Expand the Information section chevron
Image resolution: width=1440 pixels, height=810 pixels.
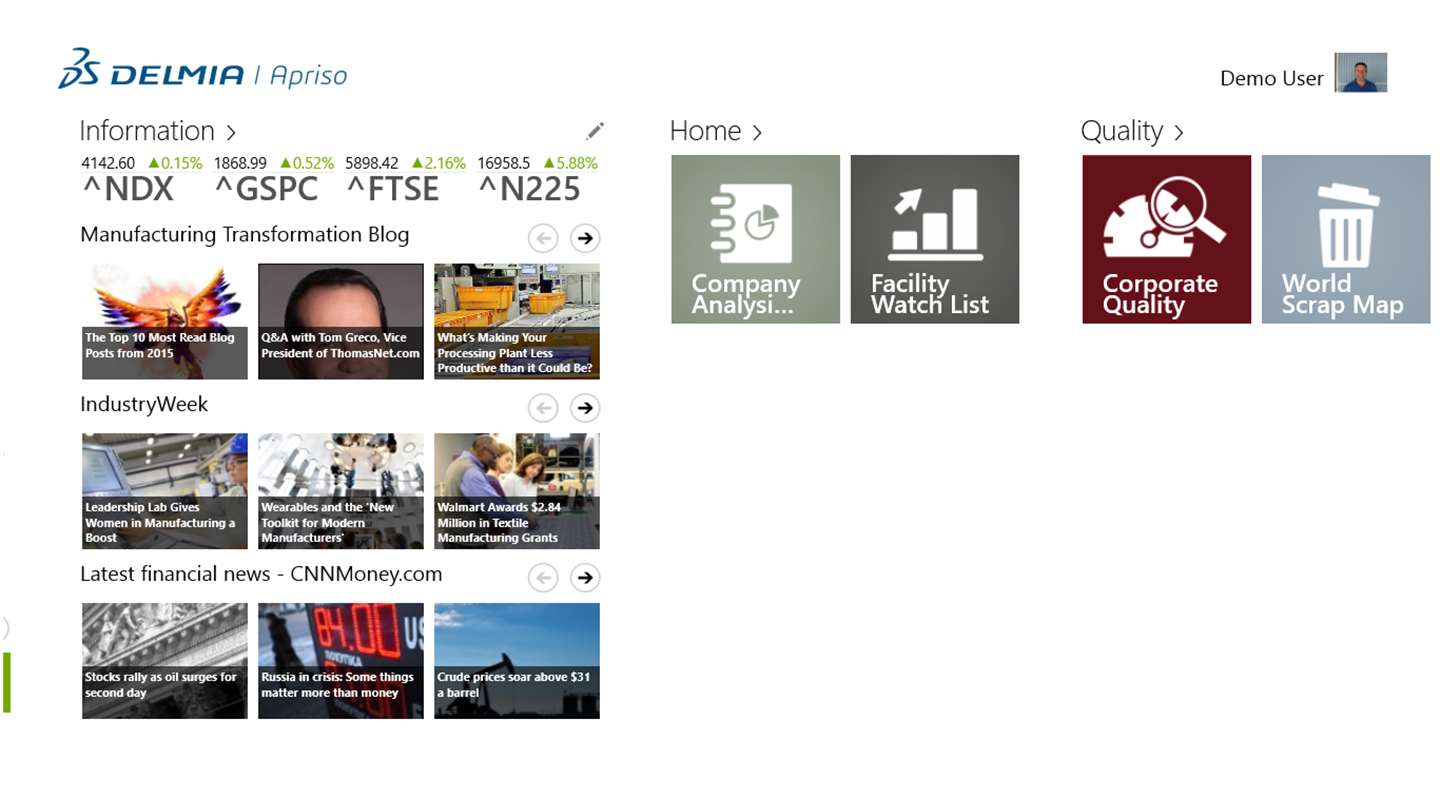231,132
